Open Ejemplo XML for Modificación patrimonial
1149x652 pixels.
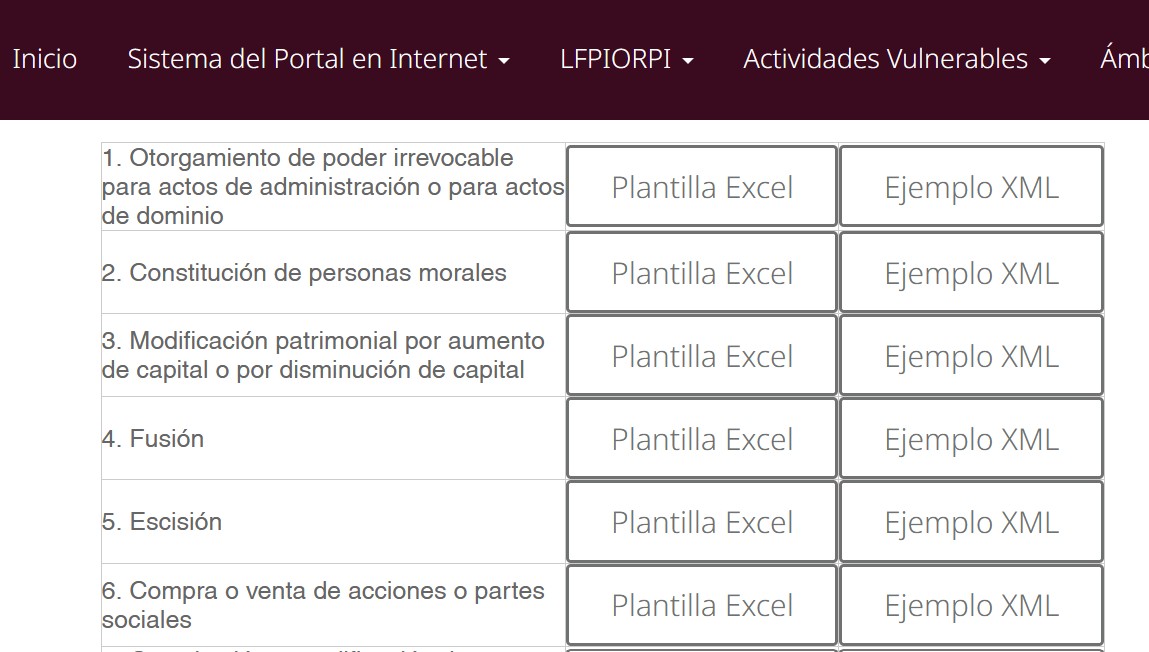[x=970, y=356]
